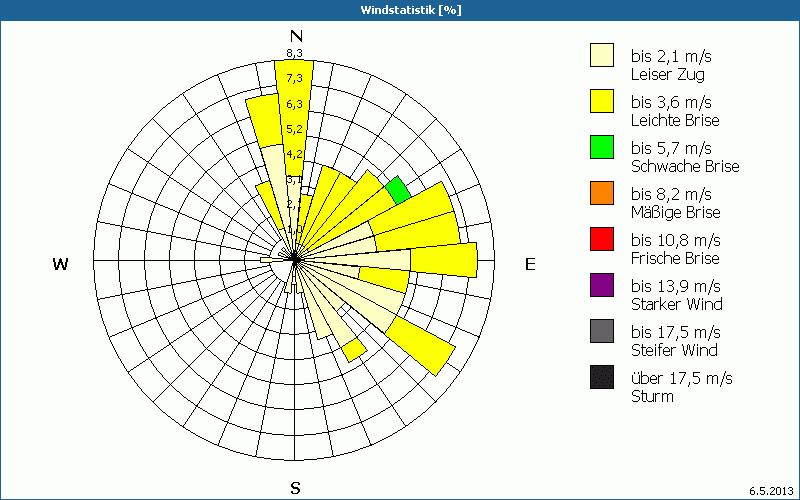Click the 'Schwache Brise' legend label

[x=685, y=166]
